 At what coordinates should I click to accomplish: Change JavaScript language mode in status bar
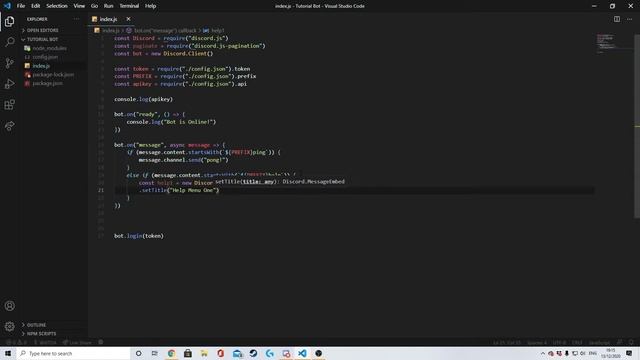[x=599, y=342]
